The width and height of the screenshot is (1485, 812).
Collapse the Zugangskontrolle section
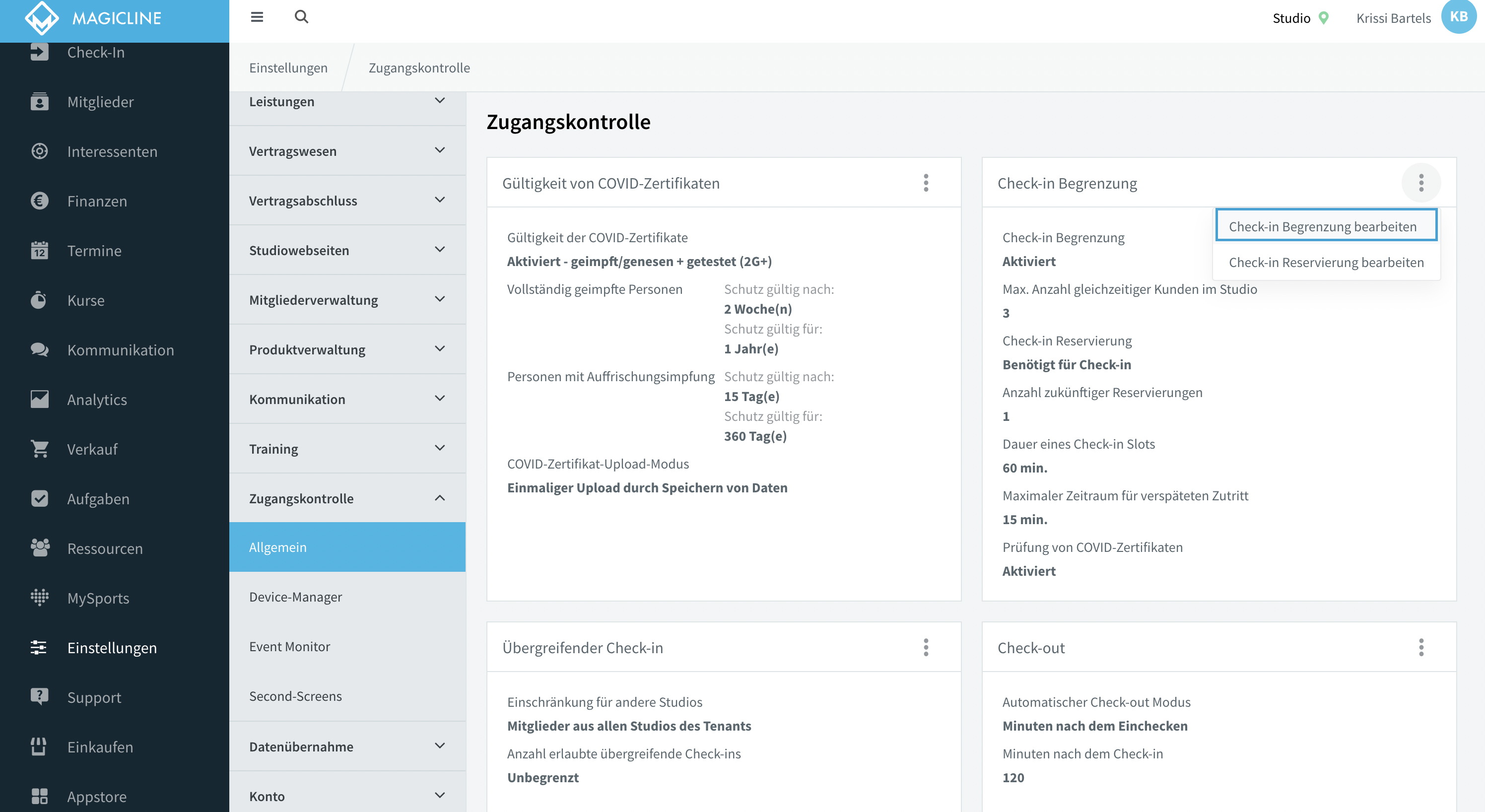(x=347, y=498)
